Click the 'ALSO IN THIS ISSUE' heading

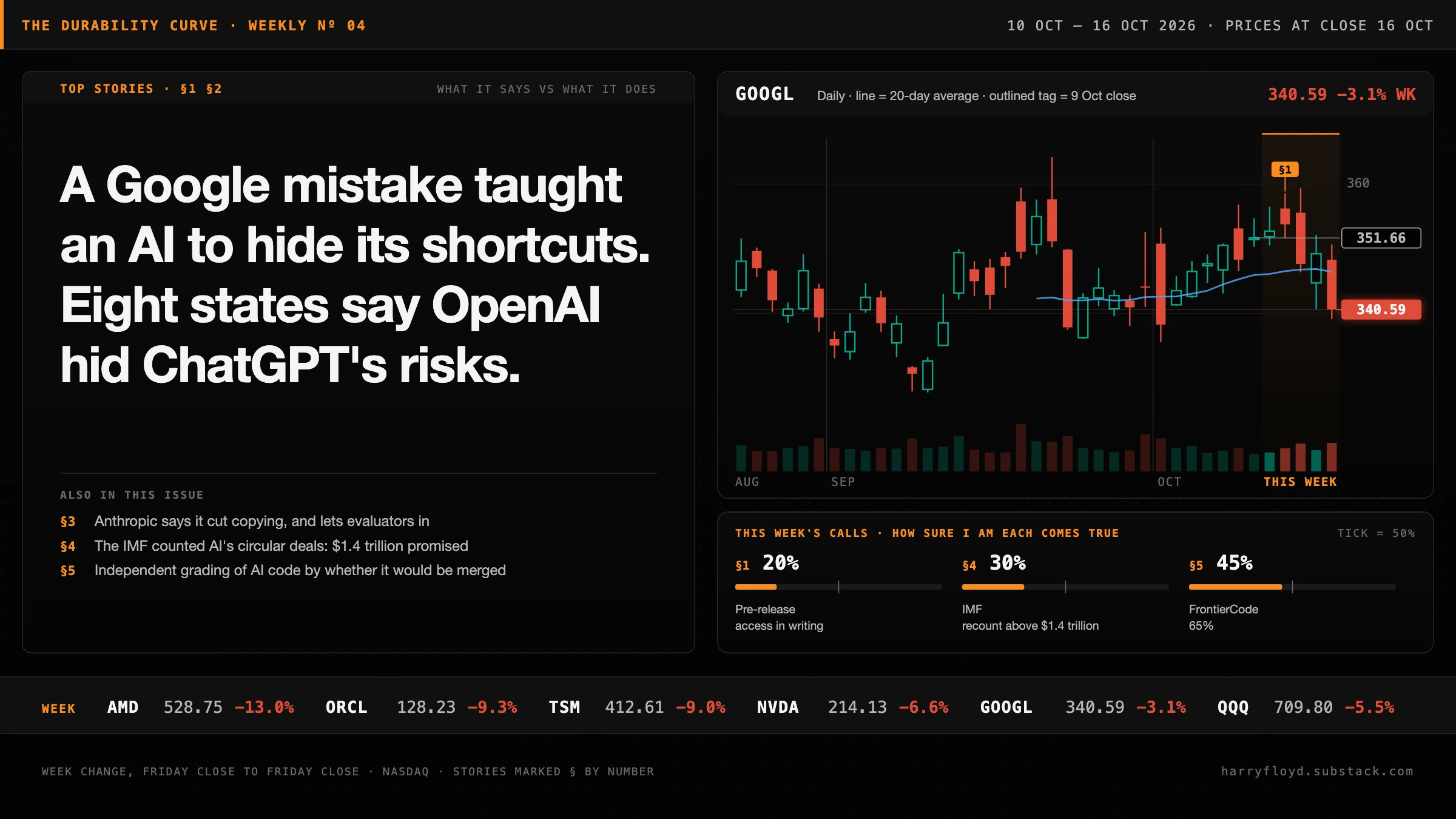(132, 495)
